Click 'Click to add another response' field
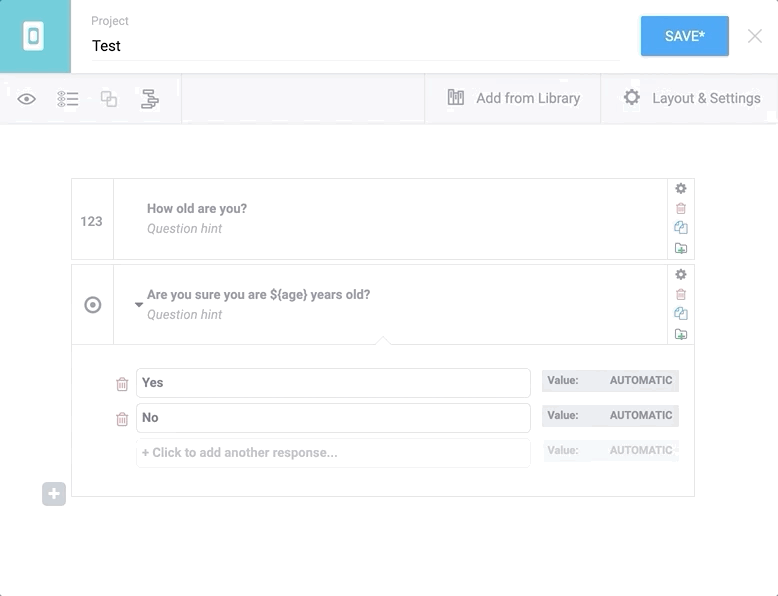Viewport: 778px width, 596px height. click(x=333, y=453)
